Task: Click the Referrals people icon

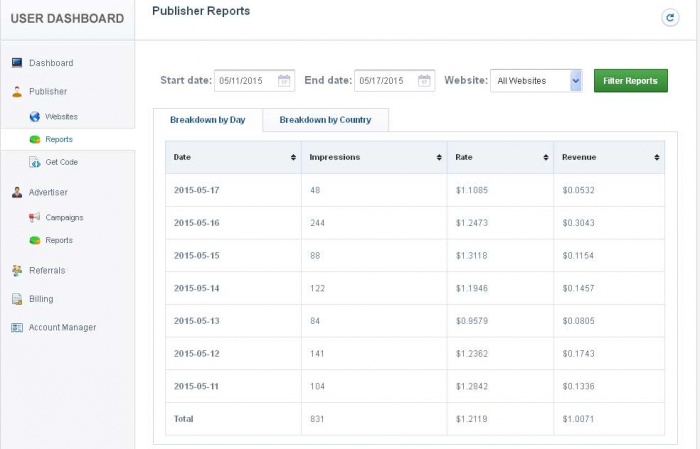Action: [17, 270]
